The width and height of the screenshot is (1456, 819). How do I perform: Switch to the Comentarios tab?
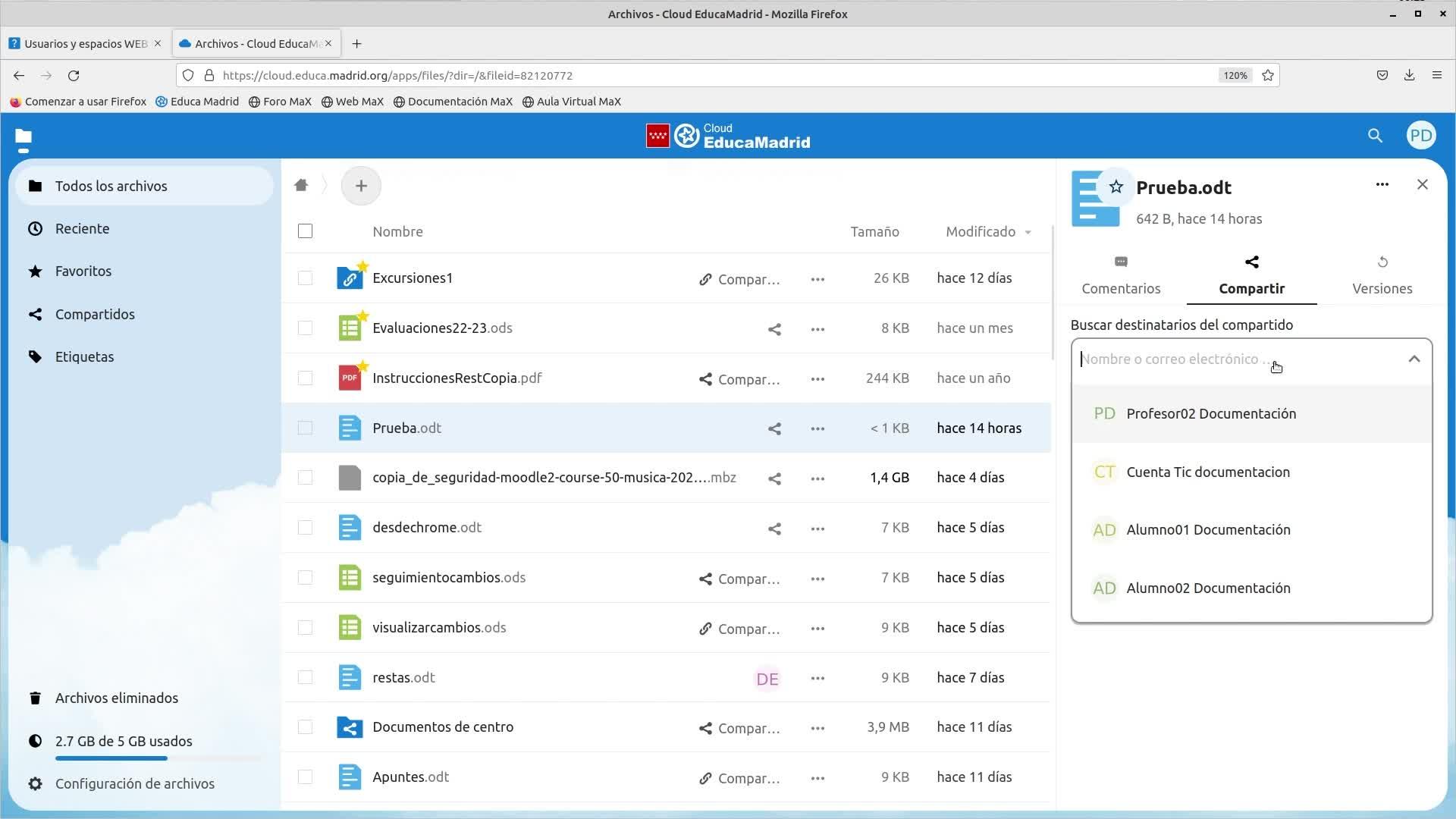1120,276
